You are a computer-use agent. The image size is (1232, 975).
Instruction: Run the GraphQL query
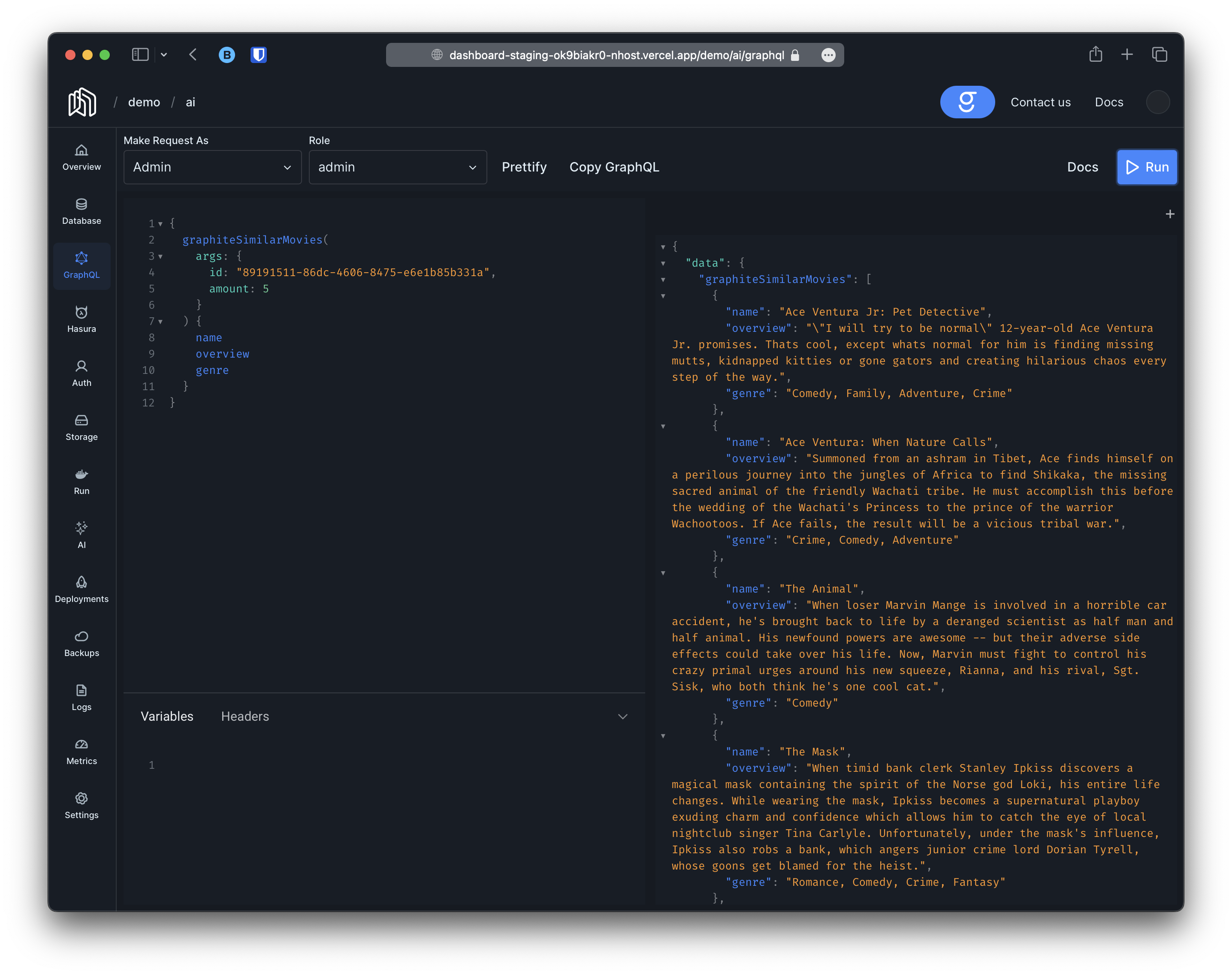pos(1147,167)
